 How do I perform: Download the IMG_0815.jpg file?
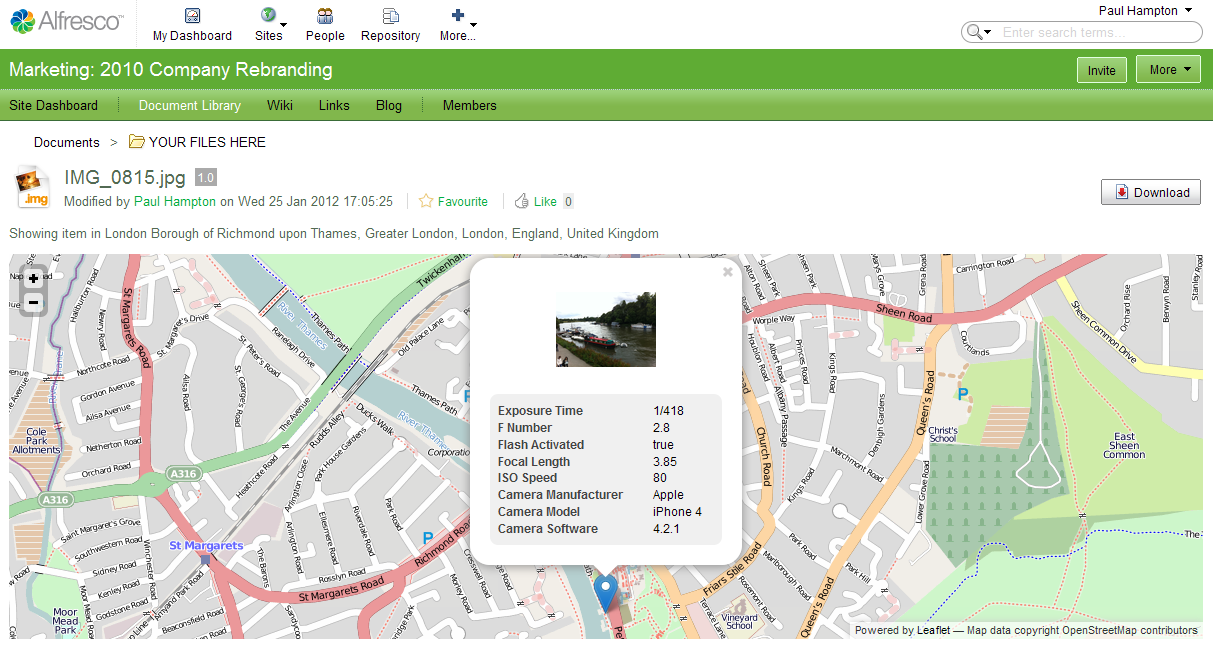coord(1151,192)
